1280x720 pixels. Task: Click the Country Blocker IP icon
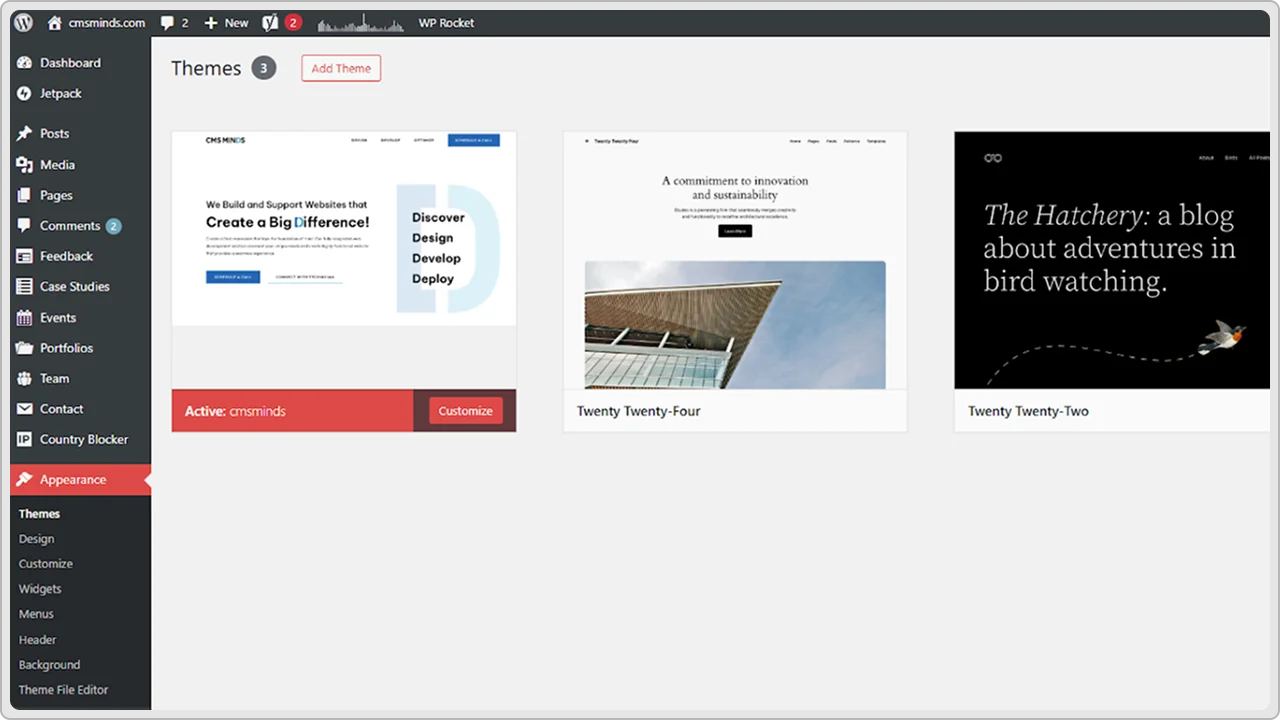[x=25, y=439]
